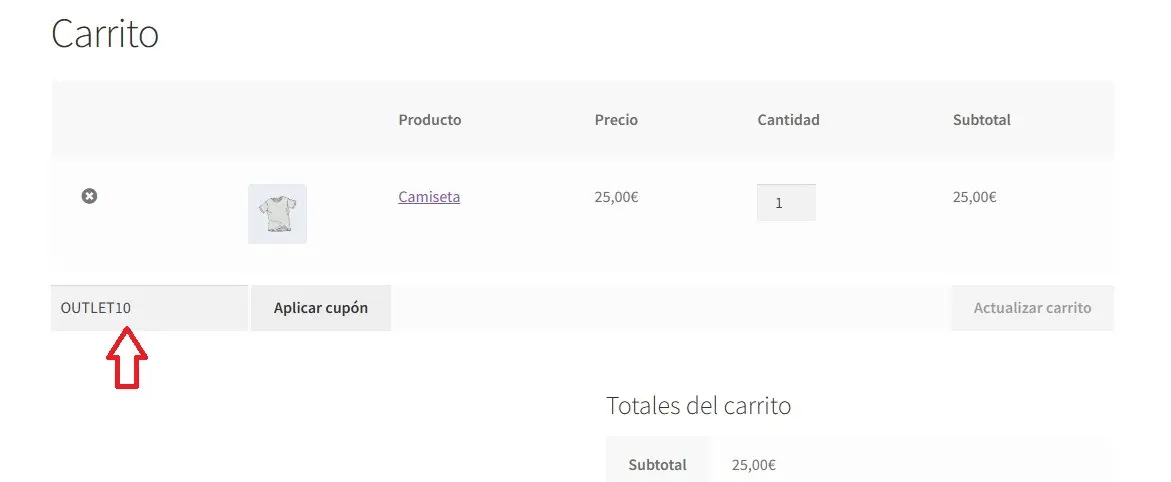Click the 25,00€ value in cart totals
The height and width of the screenshot is (482, 1171).
click(754, 464)
